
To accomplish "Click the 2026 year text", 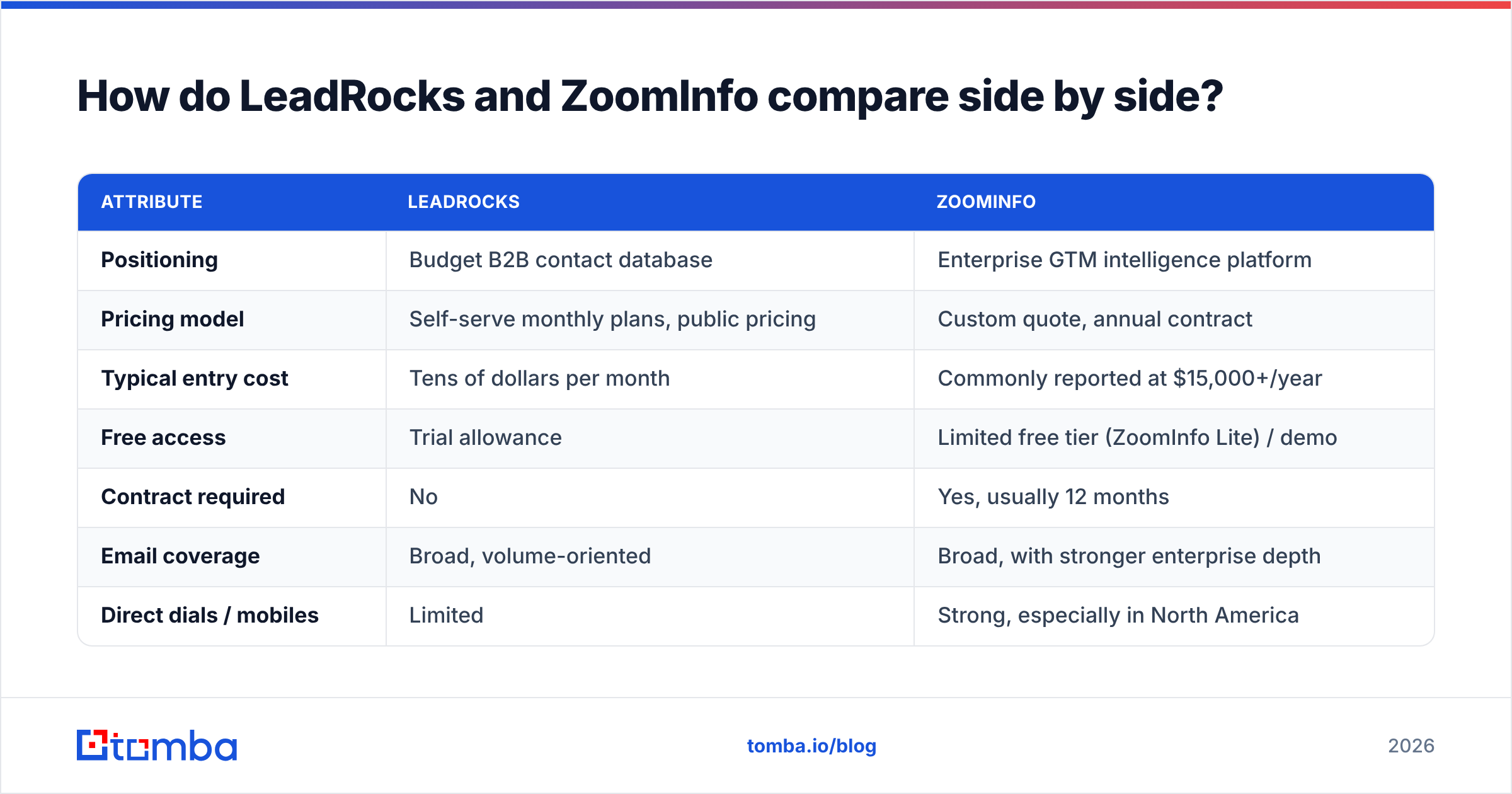I will pos(1411,746).
